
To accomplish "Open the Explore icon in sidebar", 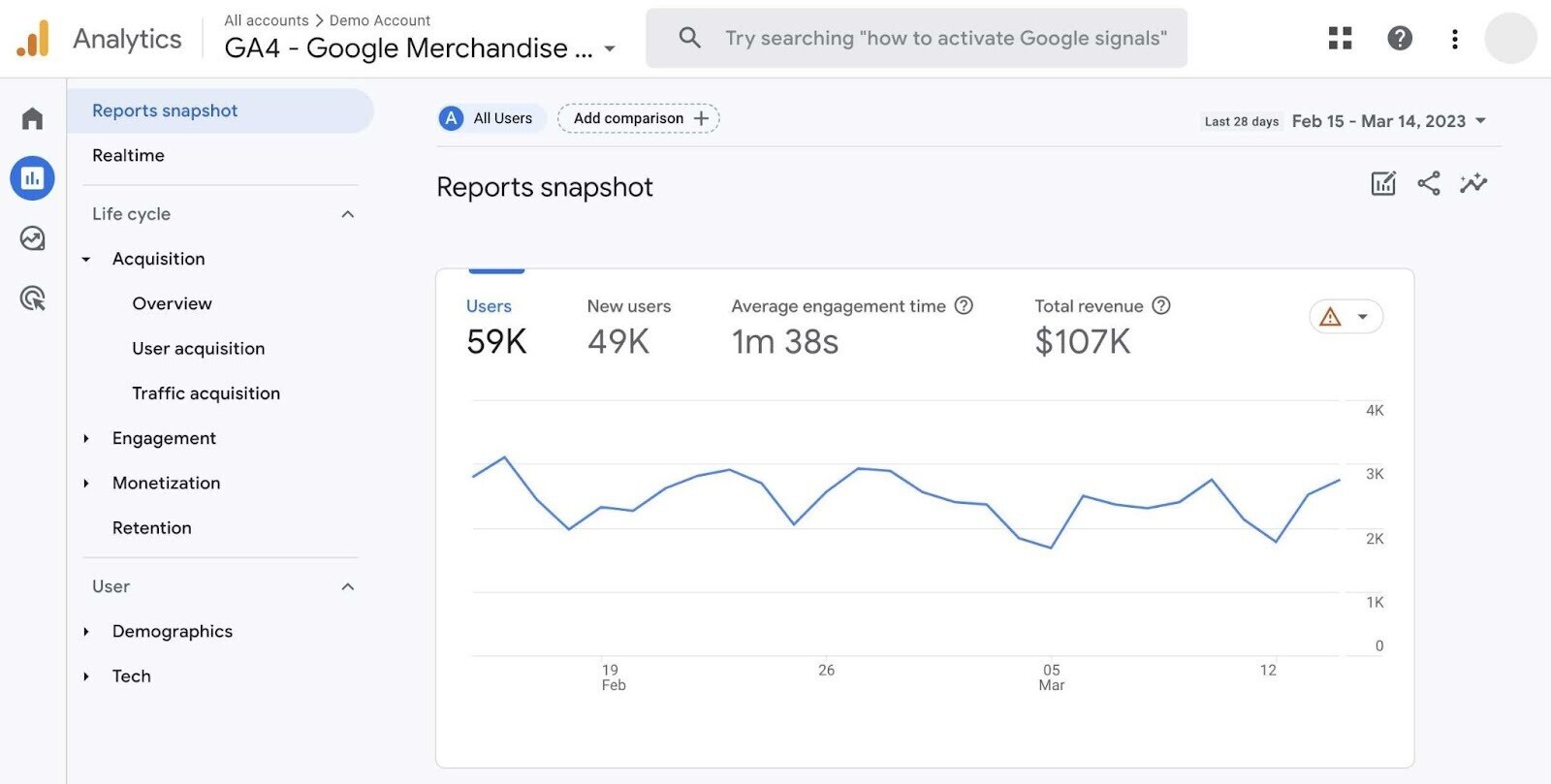I will (x=32, y=238).
